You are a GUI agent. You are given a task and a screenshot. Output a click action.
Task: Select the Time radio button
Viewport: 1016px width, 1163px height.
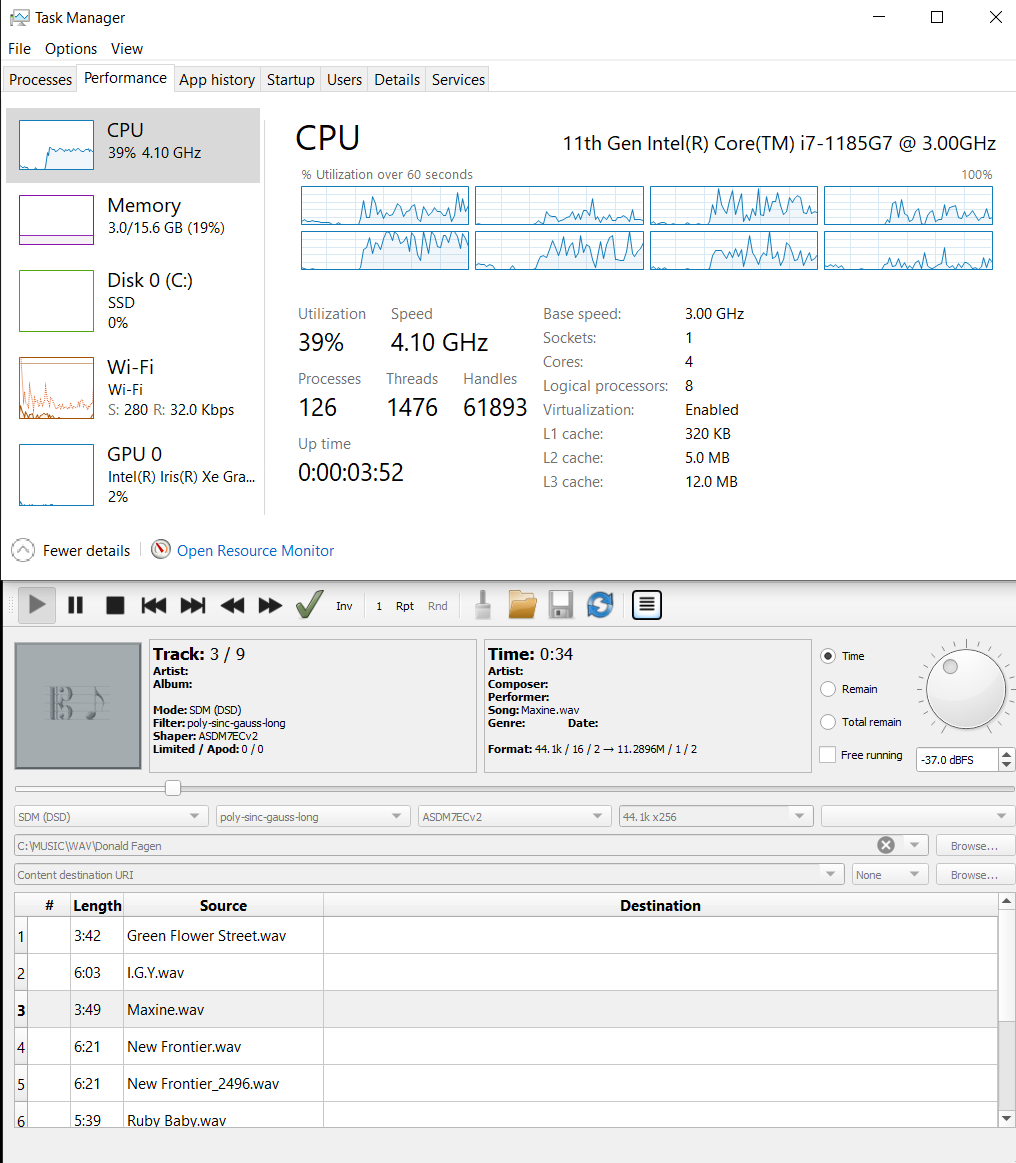(828, 656)
